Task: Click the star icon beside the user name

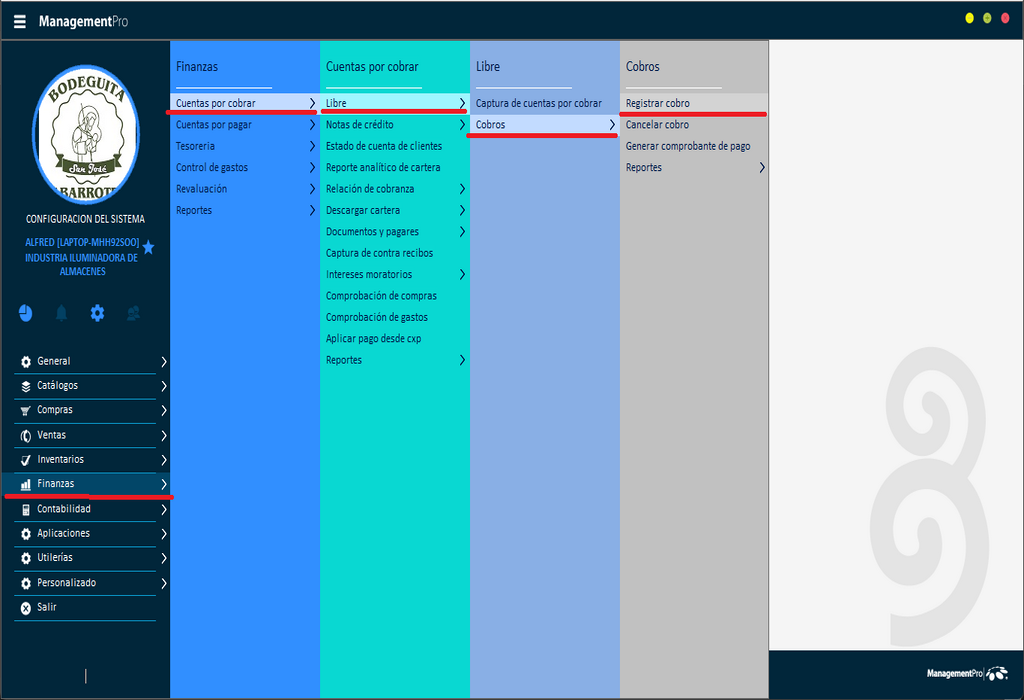Action: [x=149, y=247]
